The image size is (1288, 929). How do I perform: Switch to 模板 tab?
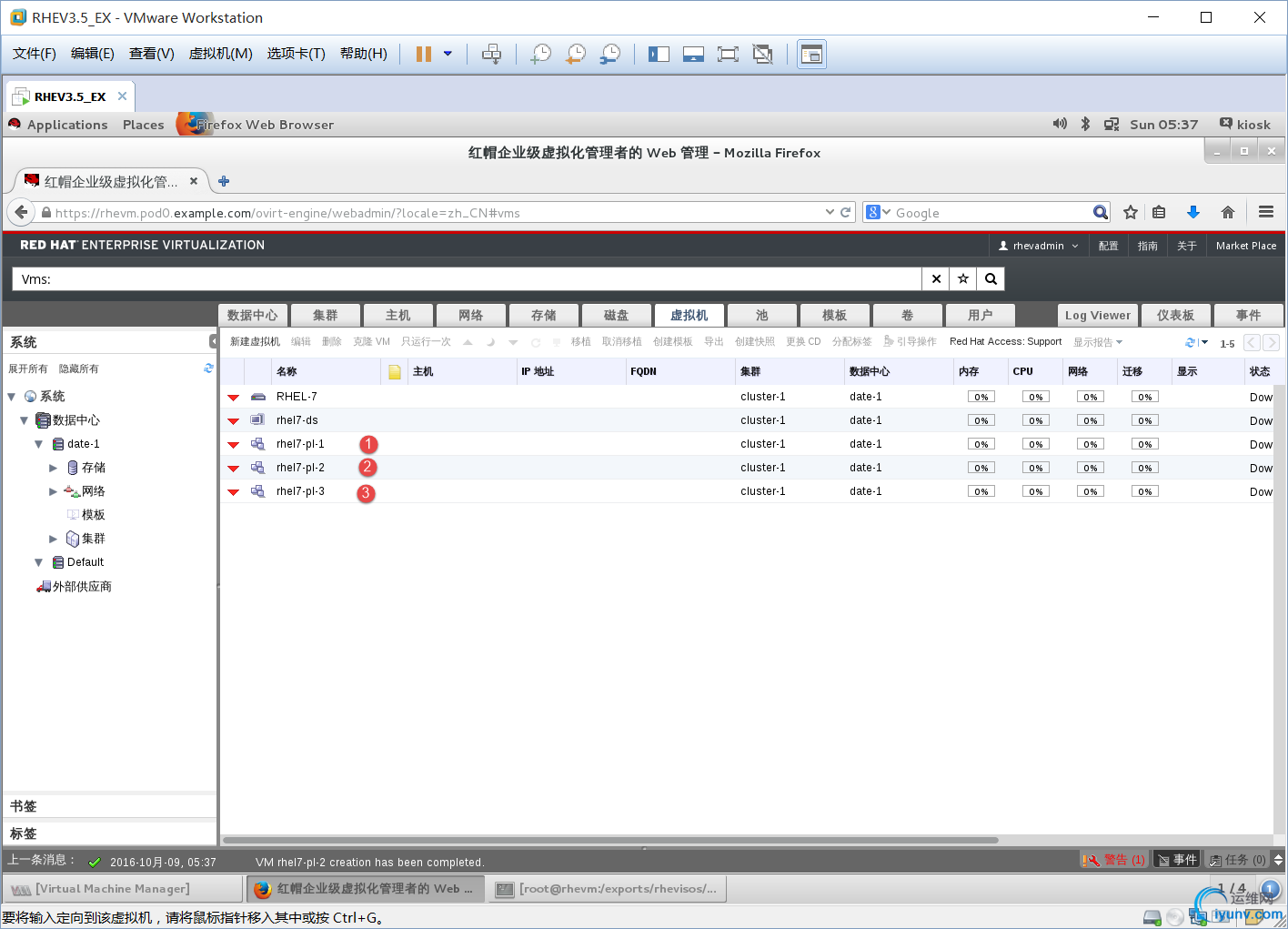[x=834, y=316]
